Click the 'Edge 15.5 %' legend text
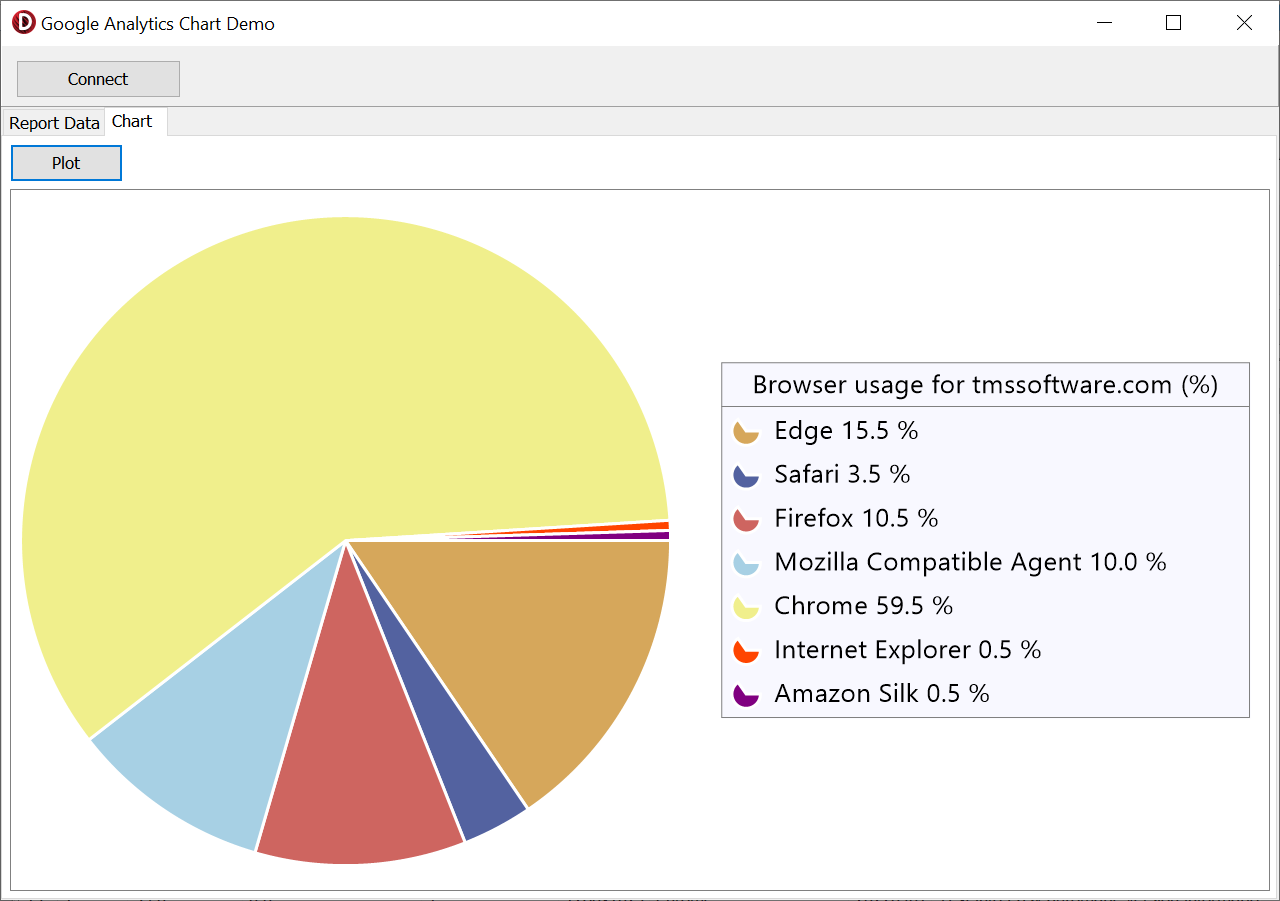 [x=846, y=431]
